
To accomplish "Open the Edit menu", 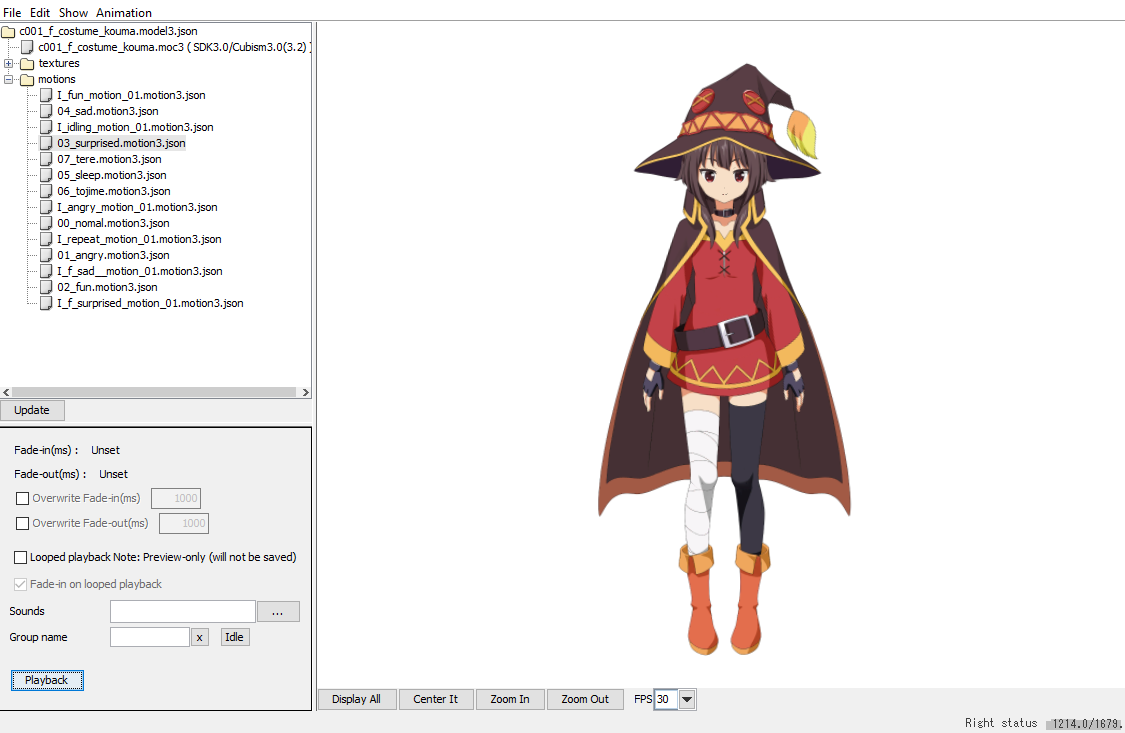I will pos(40,12).
